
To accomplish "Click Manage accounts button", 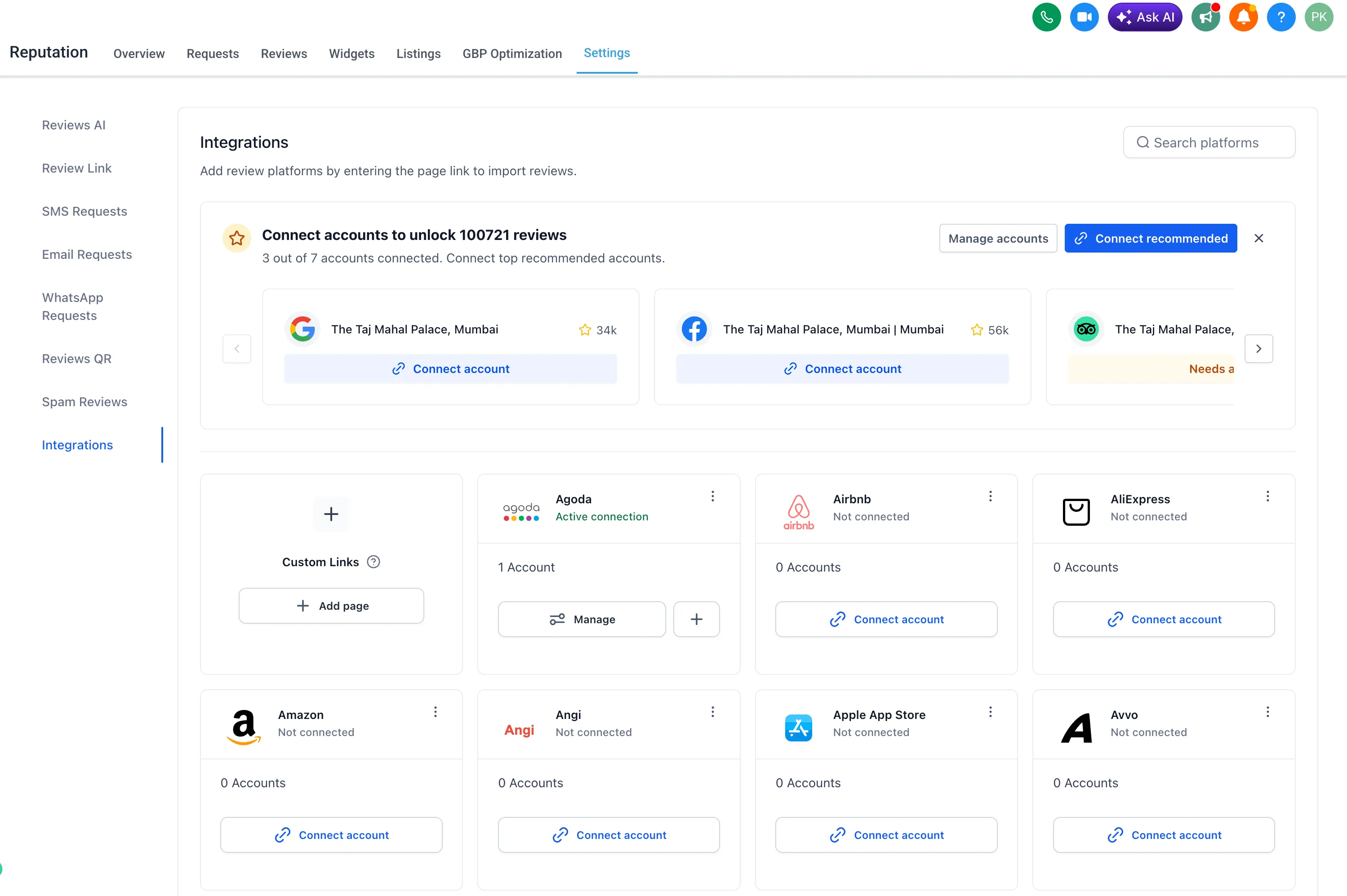I will pyautogui.click(x=998, y=238).
